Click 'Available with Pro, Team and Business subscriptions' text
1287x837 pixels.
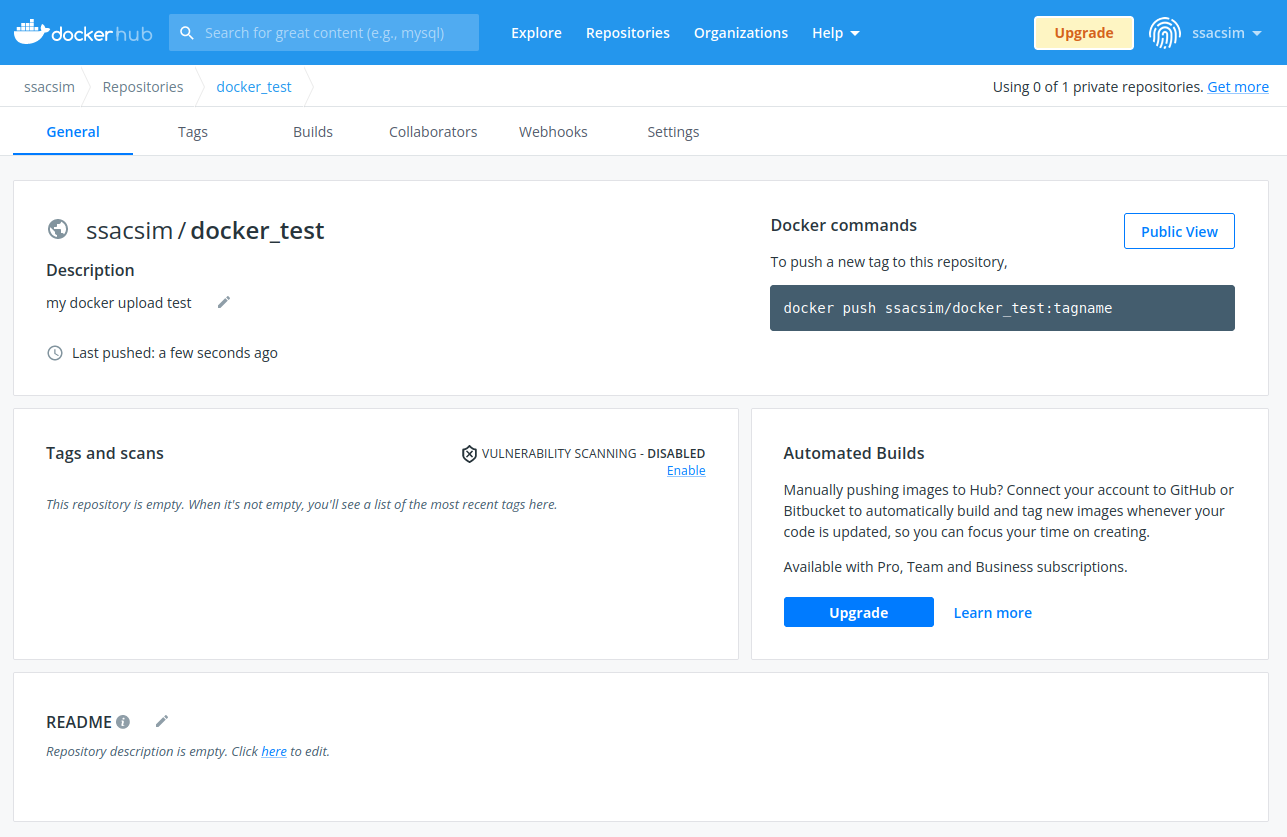(x=955, y=567)
